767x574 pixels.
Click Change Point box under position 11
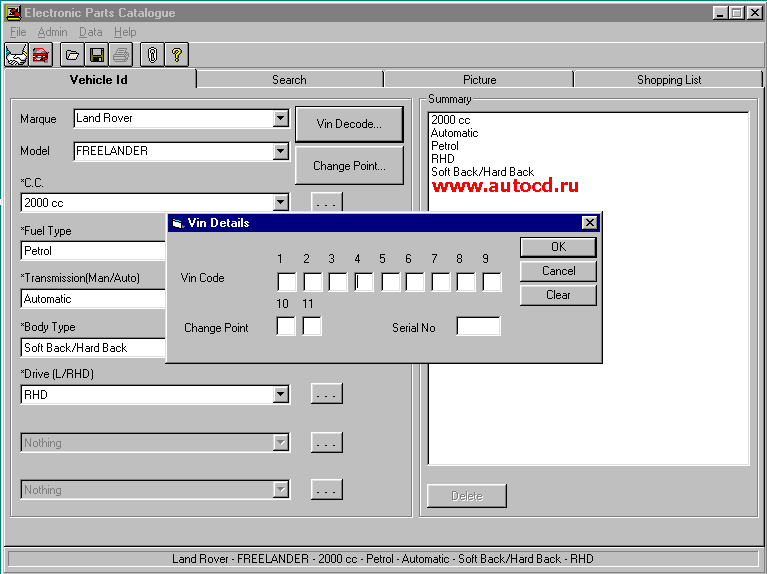point(312,326)
